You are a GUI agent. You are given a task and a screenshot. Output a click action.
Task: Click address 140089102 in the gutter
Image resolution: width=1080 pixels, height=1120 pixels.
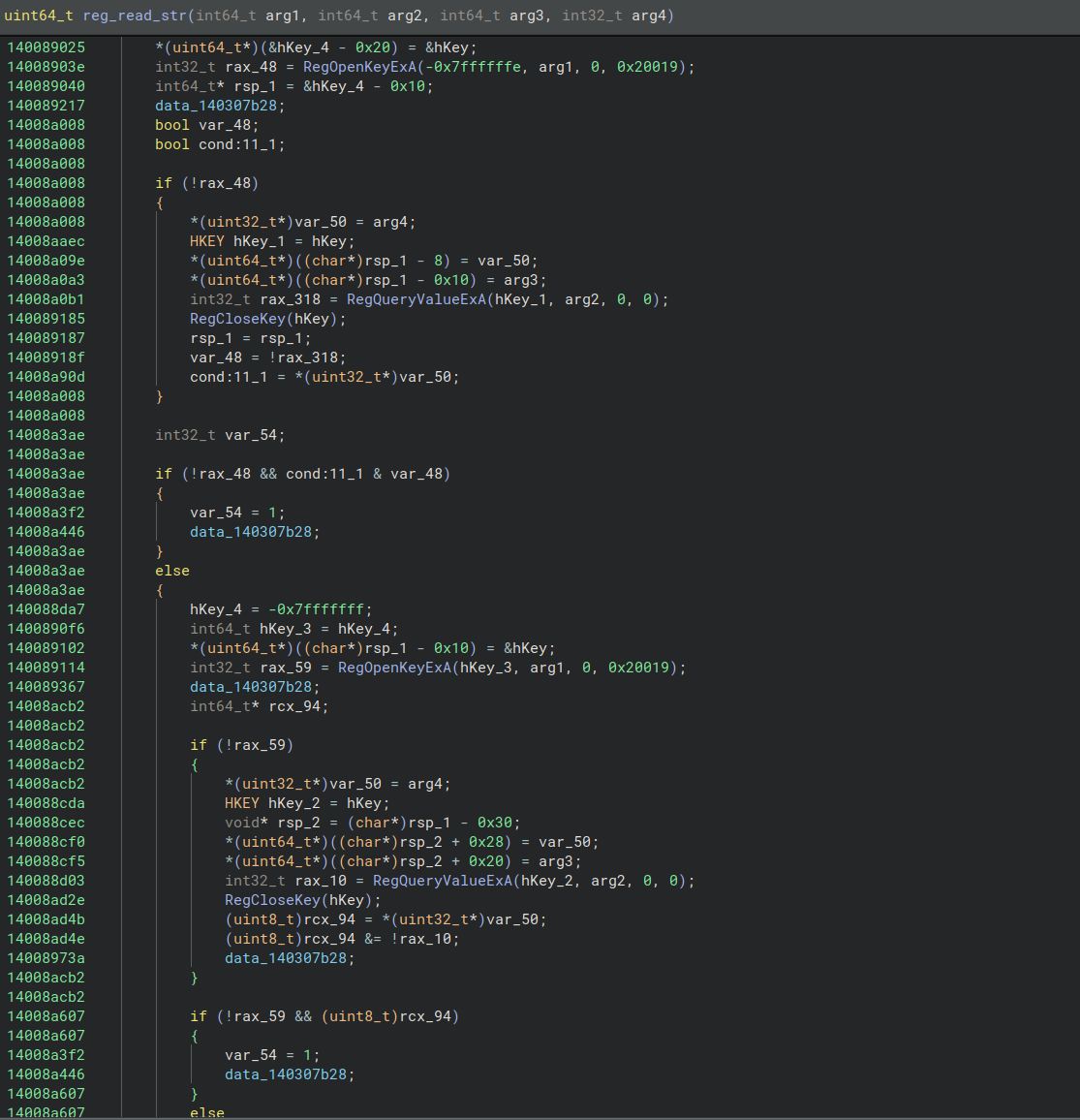click(46, 648)
